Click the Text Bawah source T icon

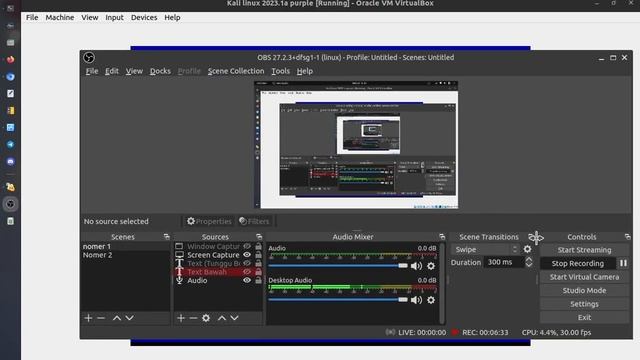[179, 272]
